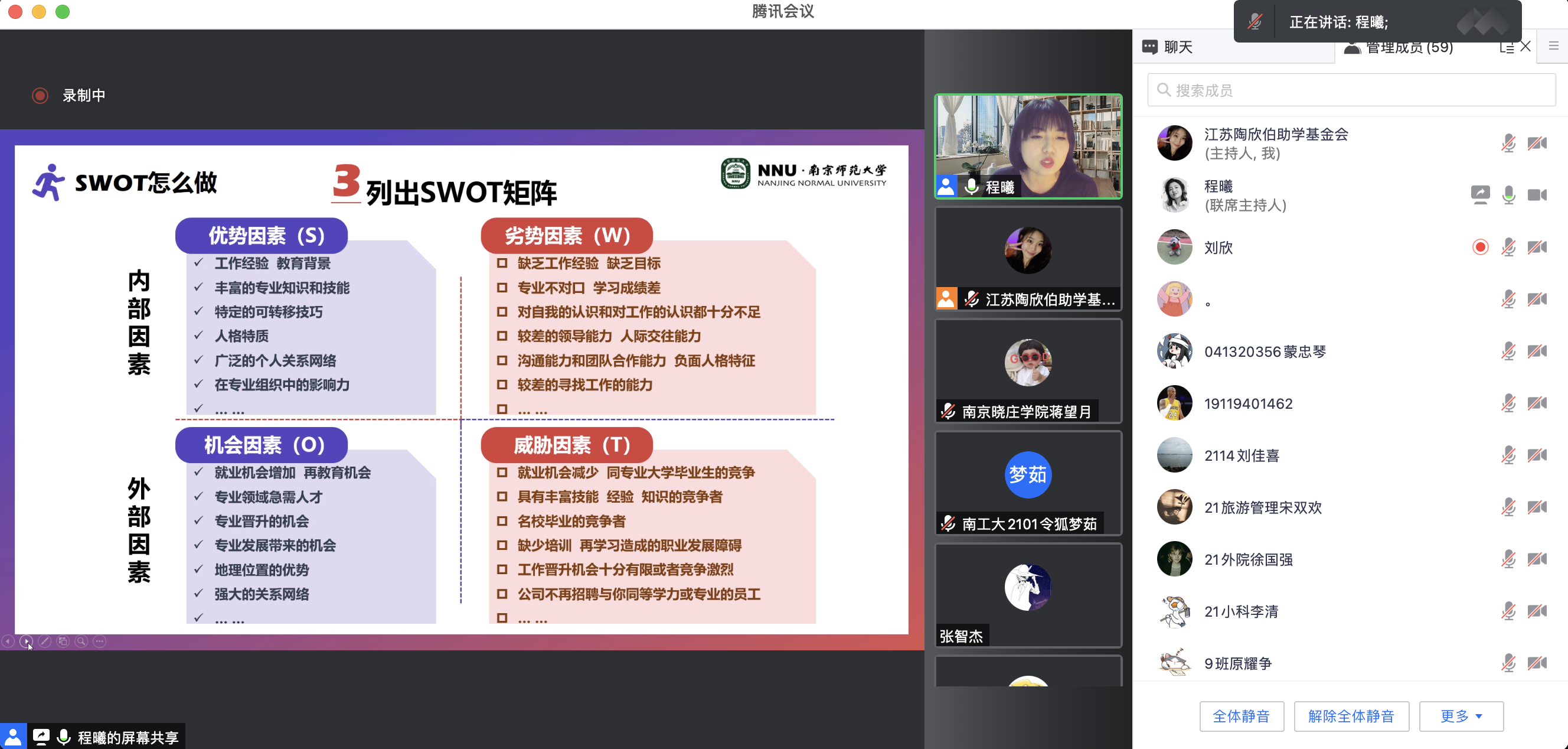The height and width of the screenshot is (749, 1568).
Task: Toggle 程曦's camera in member list
Action: [1536, 196]
